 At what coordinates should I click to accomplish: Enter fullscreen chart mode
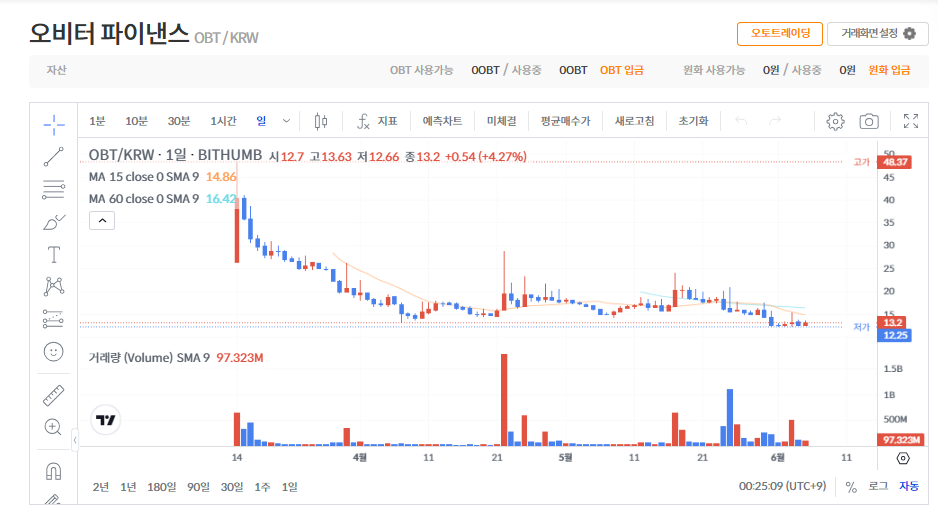pyautogui.click(x=910, y=121)
